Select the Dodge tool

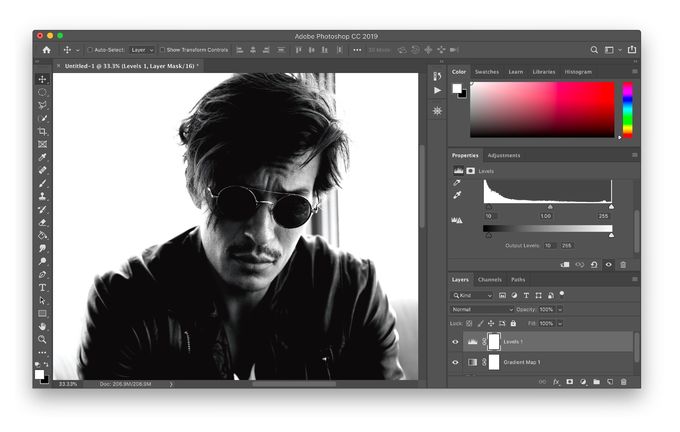pyautogui.click(x=42, y=261)
